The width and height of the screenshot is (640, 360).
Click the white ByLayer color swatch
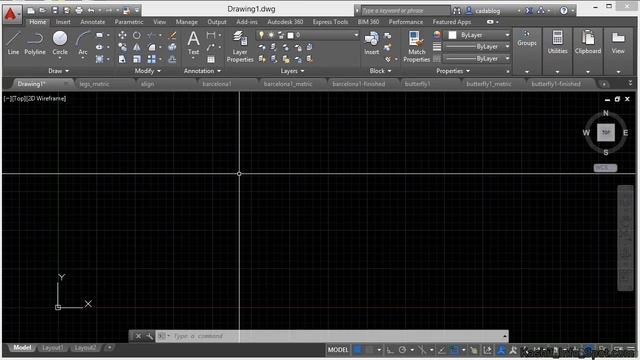[x=452, y=35]
